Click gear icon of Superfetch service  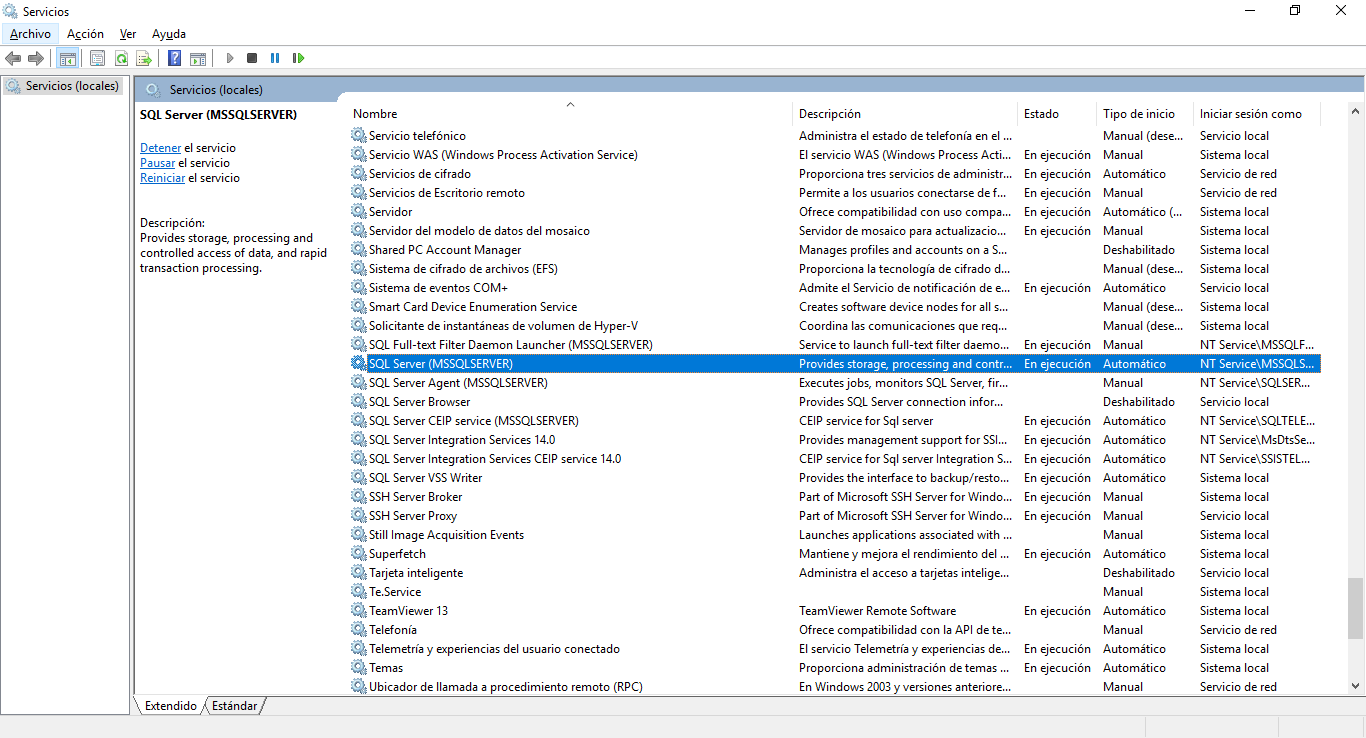point(359,554)
